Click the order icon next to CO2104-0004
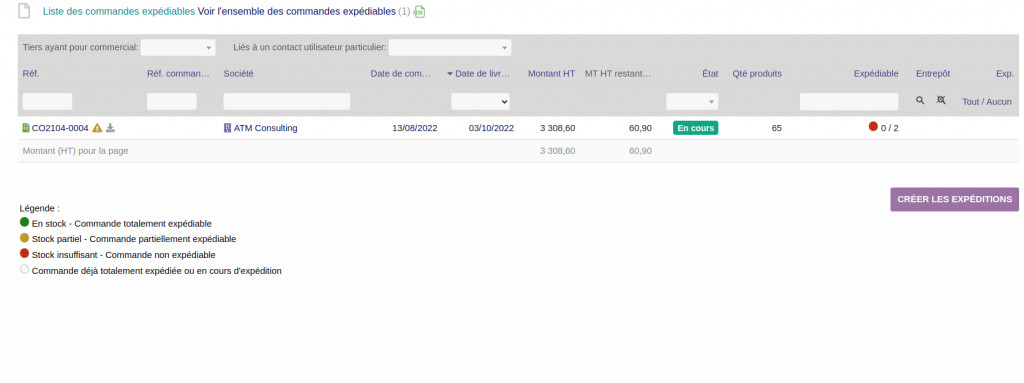This screenshot has height=383, width=1024. (26, 128)
